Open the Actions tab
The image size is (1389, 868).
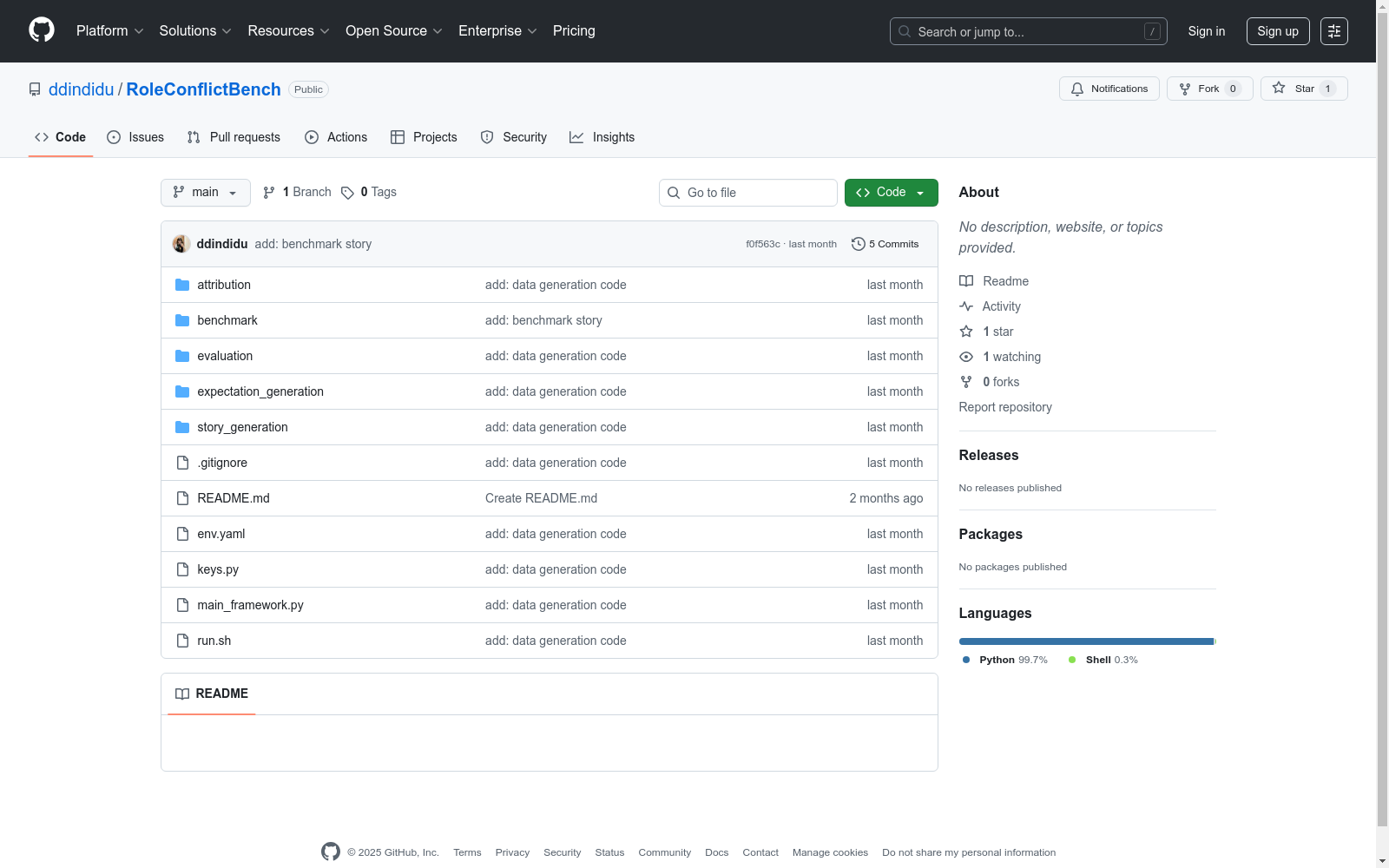click(336, 137)
